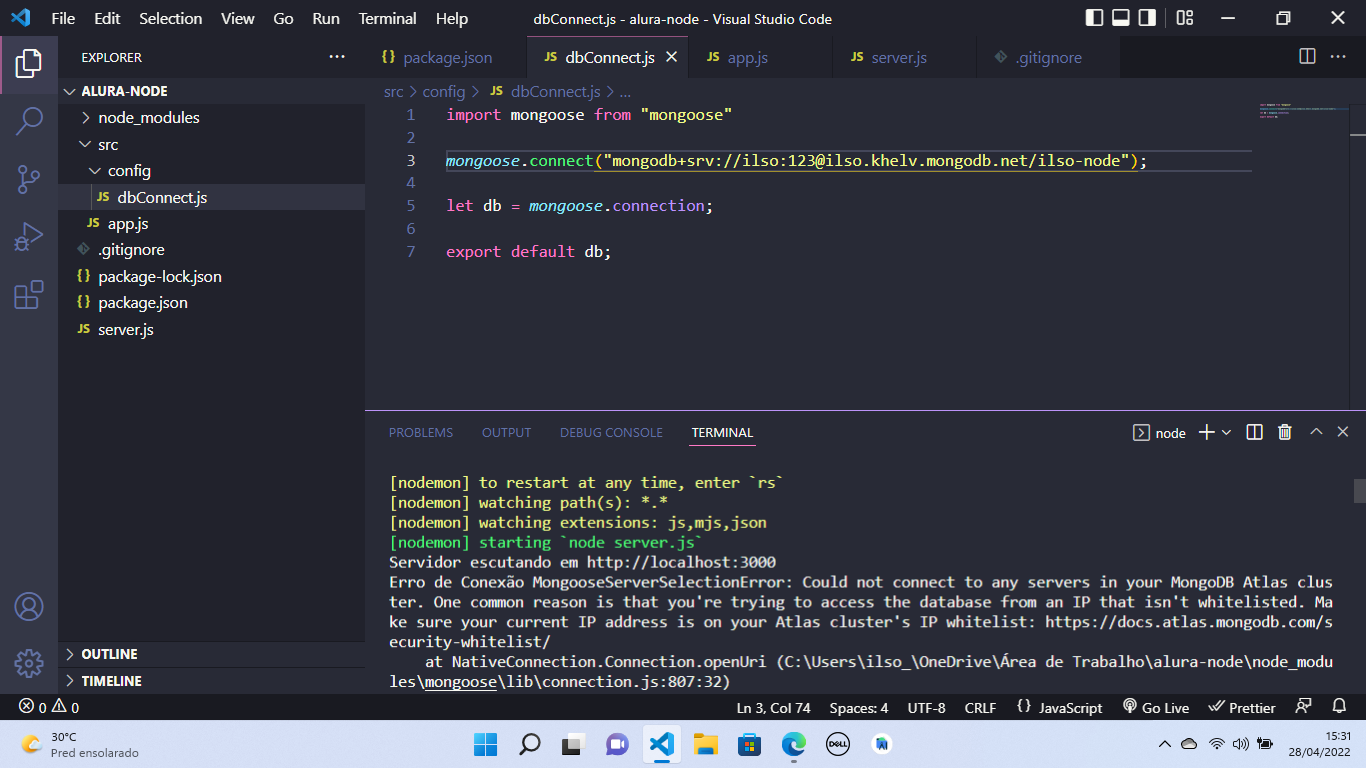Viewport: 1366px width, 768px height.
Task: Collapse the ALURA-NODE folder section
Action: [x=211, y=91]
